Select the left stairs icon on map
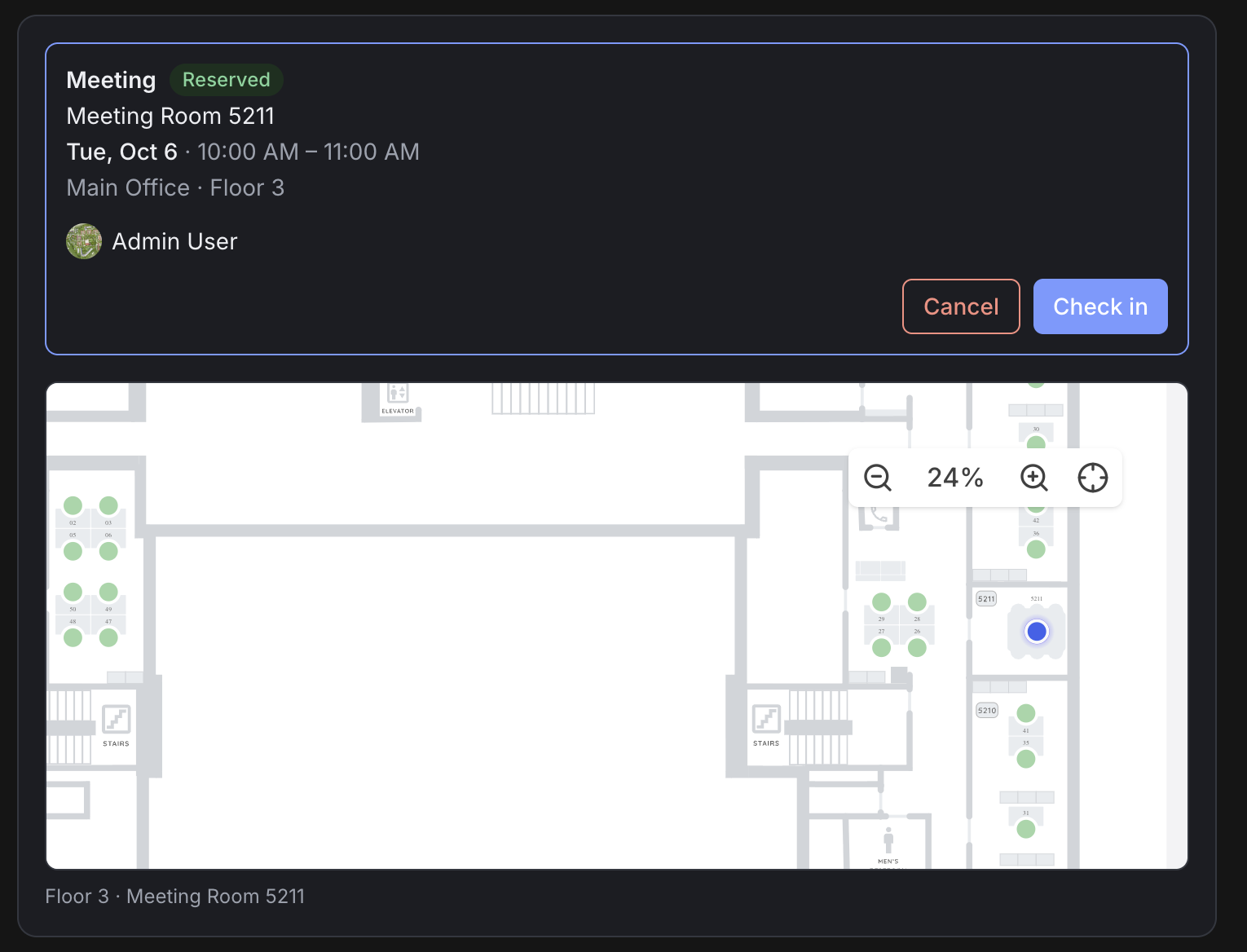This screenshot has height=952, width=1247. tap(116, 720)
